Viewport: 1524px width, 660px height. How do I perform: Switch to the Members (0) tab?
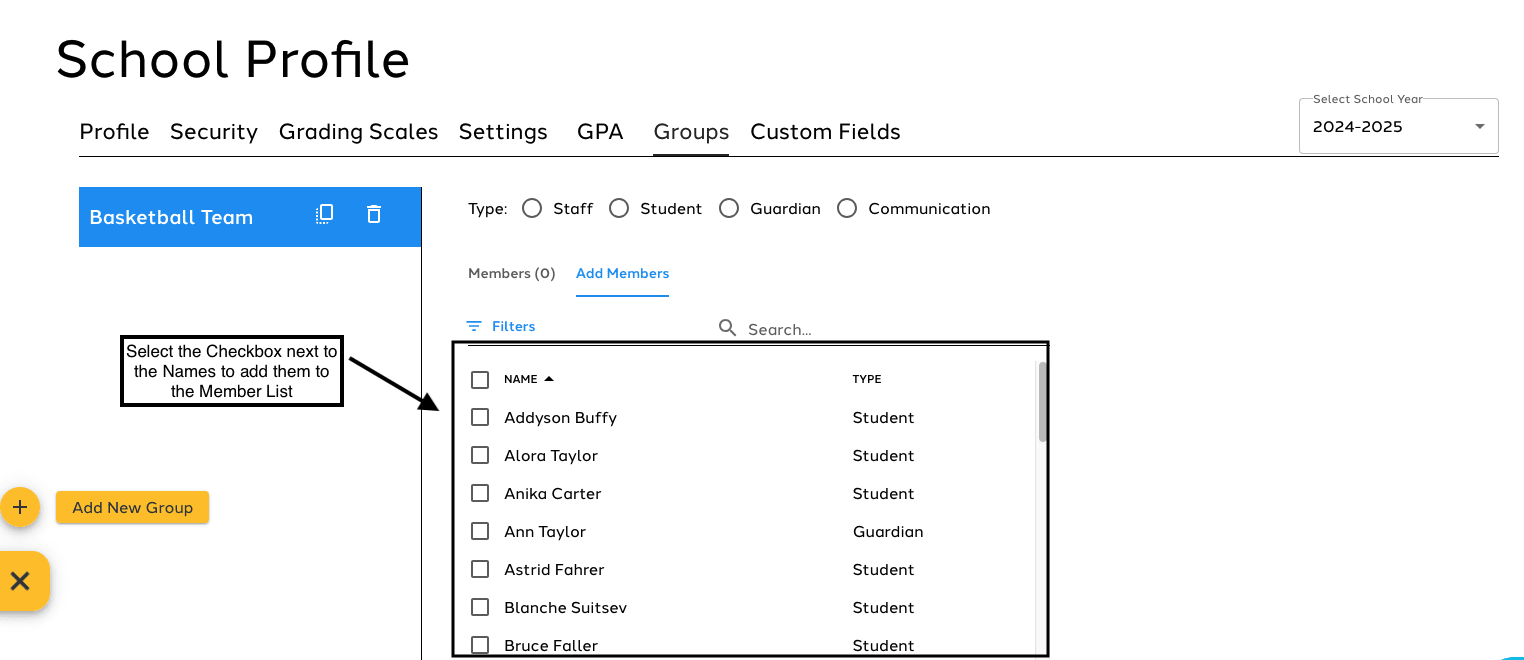tap(511, 273)
